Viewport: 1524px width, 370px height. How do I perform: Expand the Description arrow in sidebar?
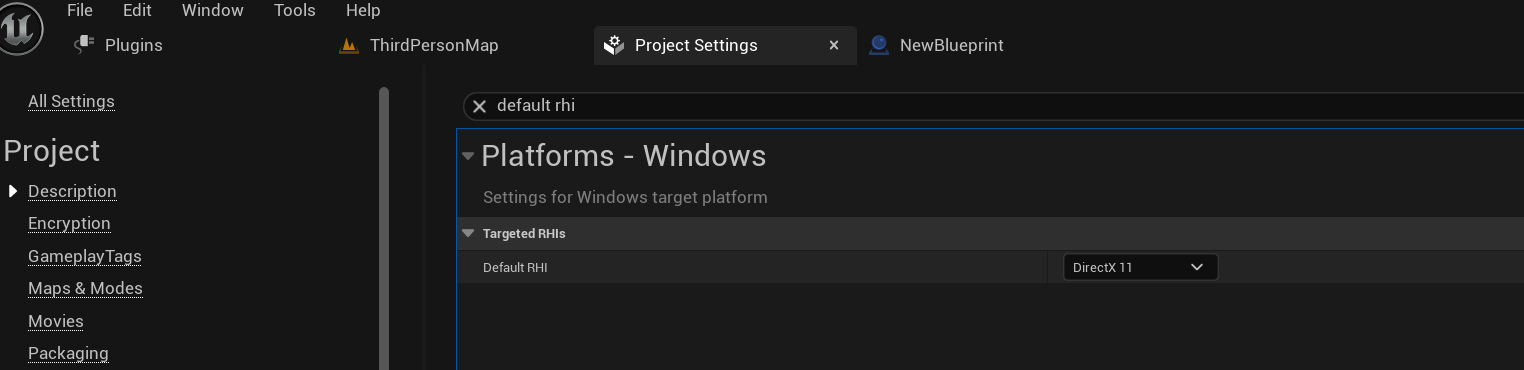tap(13, 191)
